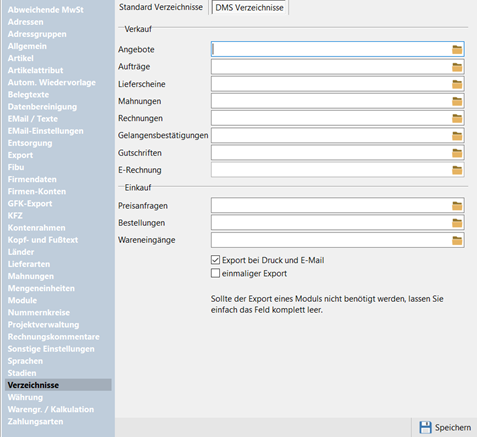Switch to Standard Verzeichnisse tab
The width and height of the screenshot is (477, 437).
point(161,7)
